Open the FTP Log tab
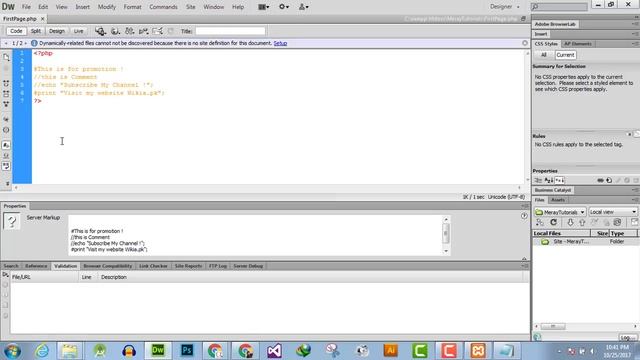 click(218, 266)
